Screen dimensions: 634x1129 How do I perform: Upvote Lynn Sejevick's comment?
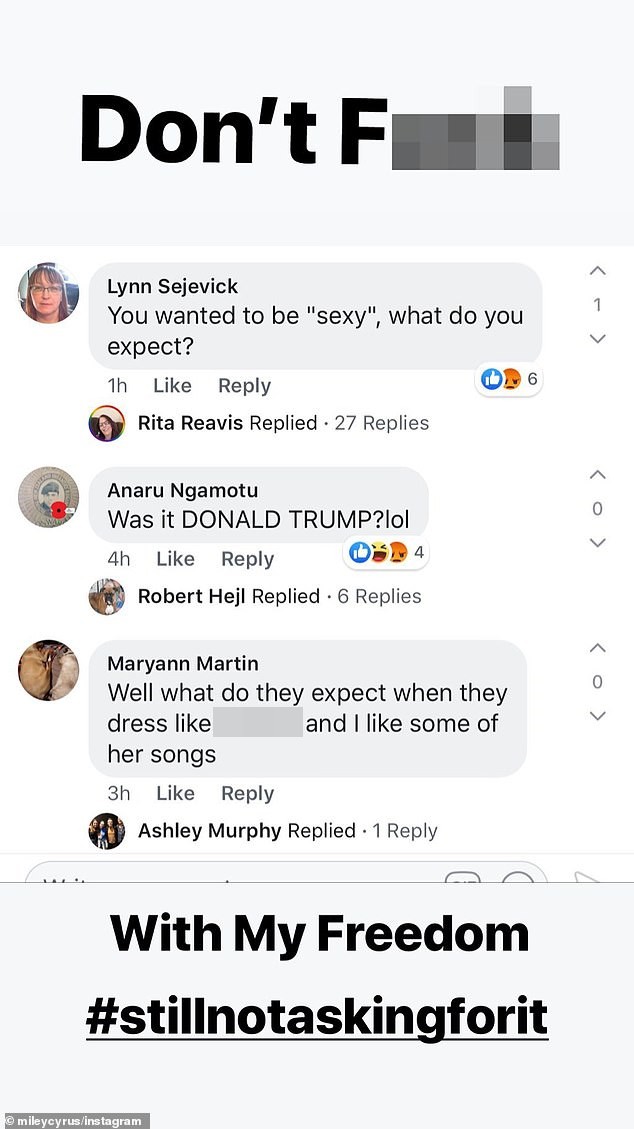pyautogui.click(x=597, y=271)
